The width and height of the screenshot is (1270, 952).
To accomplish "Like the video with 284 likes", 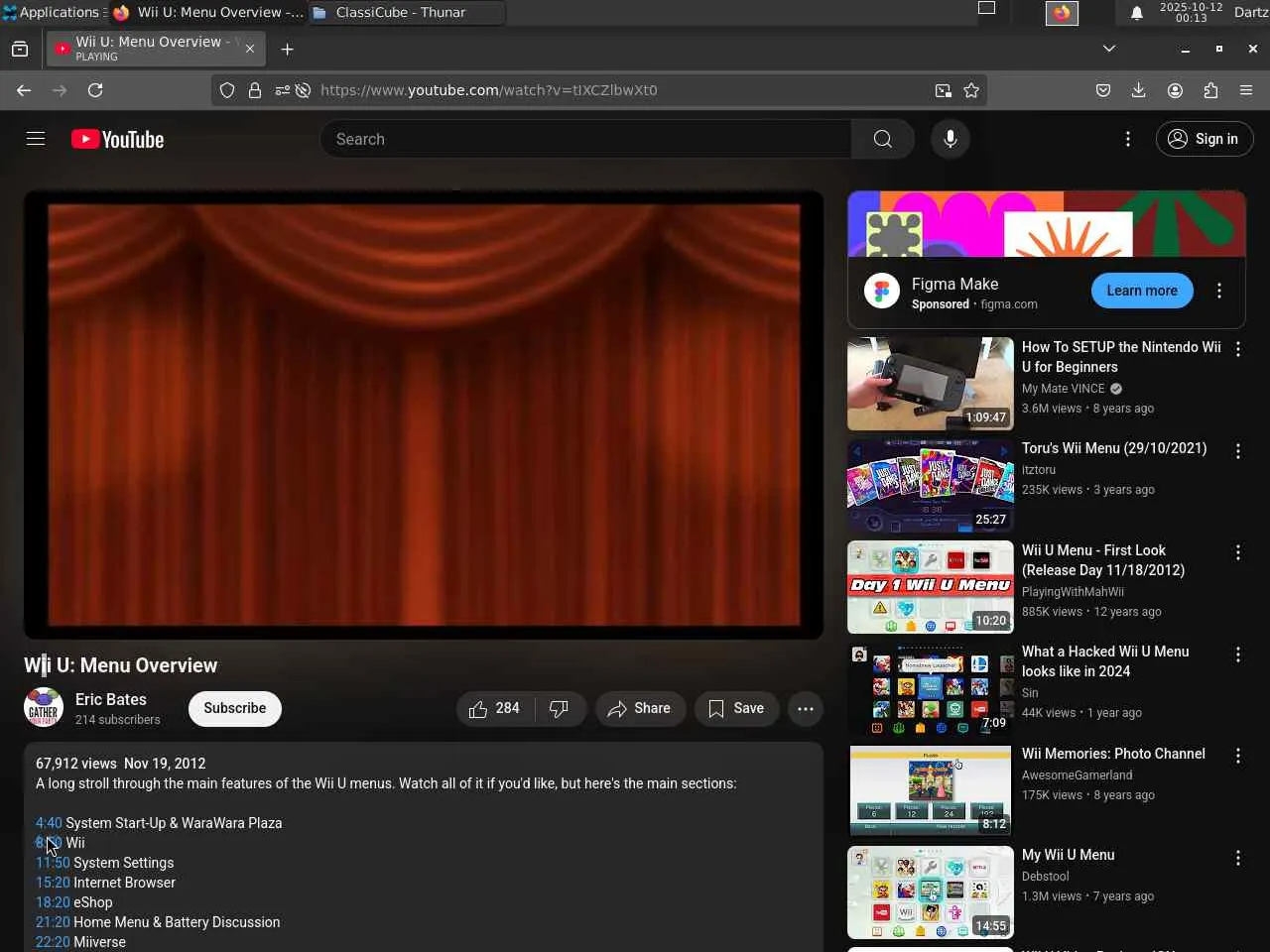I will coord(495,708).
